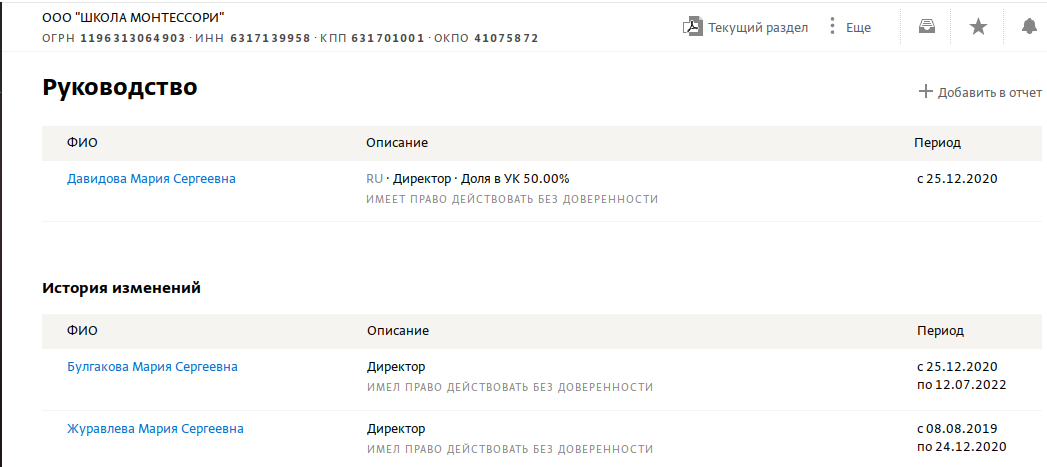Click the ОКПО number 41075872
This screenshot has width=1047, height=467.
pyautogui.click(x=506, y=38)
